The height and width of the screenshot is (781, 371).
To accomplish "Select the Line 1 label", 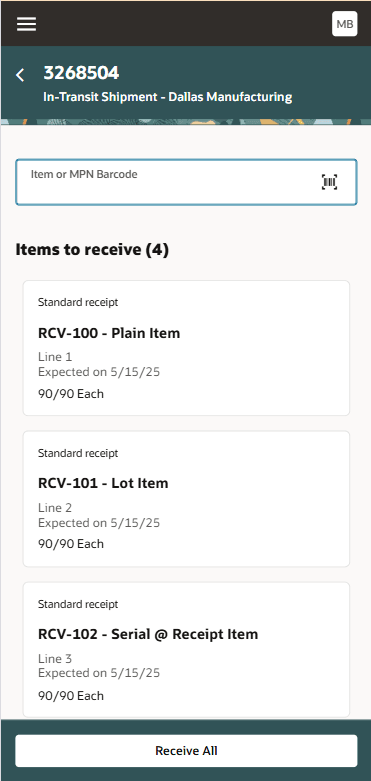I will tap(55, 357).
